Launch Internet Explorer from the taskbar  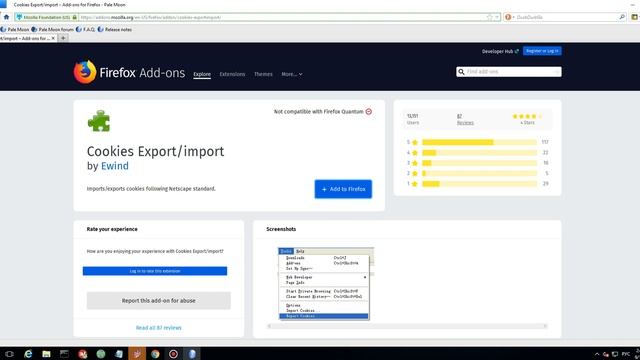28,354
